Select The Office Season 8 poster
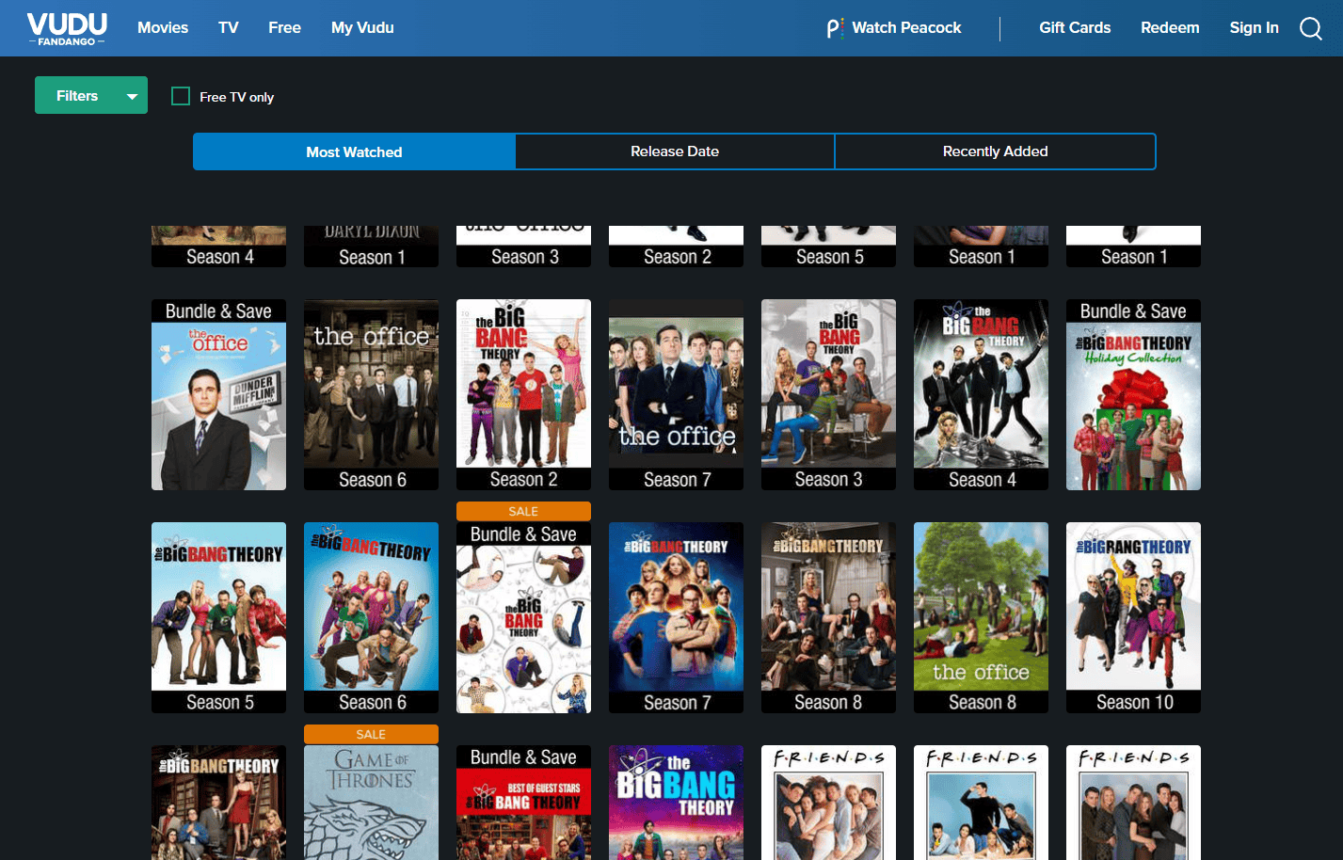Image resolution: width=1343 pixels, height=860 pixels. 981,617
